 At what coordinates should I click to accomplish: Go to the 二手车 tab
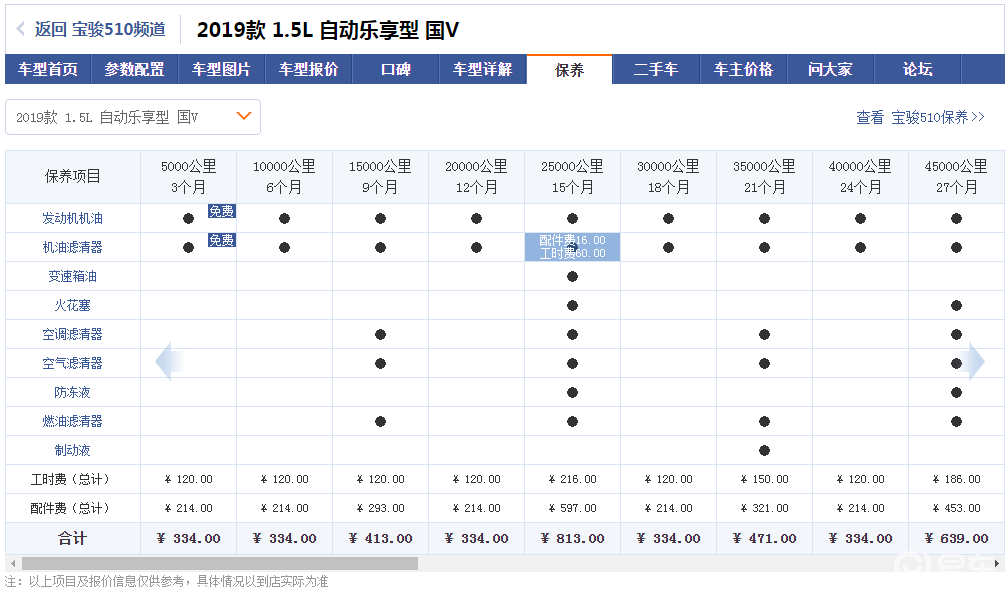coord(656,69)
